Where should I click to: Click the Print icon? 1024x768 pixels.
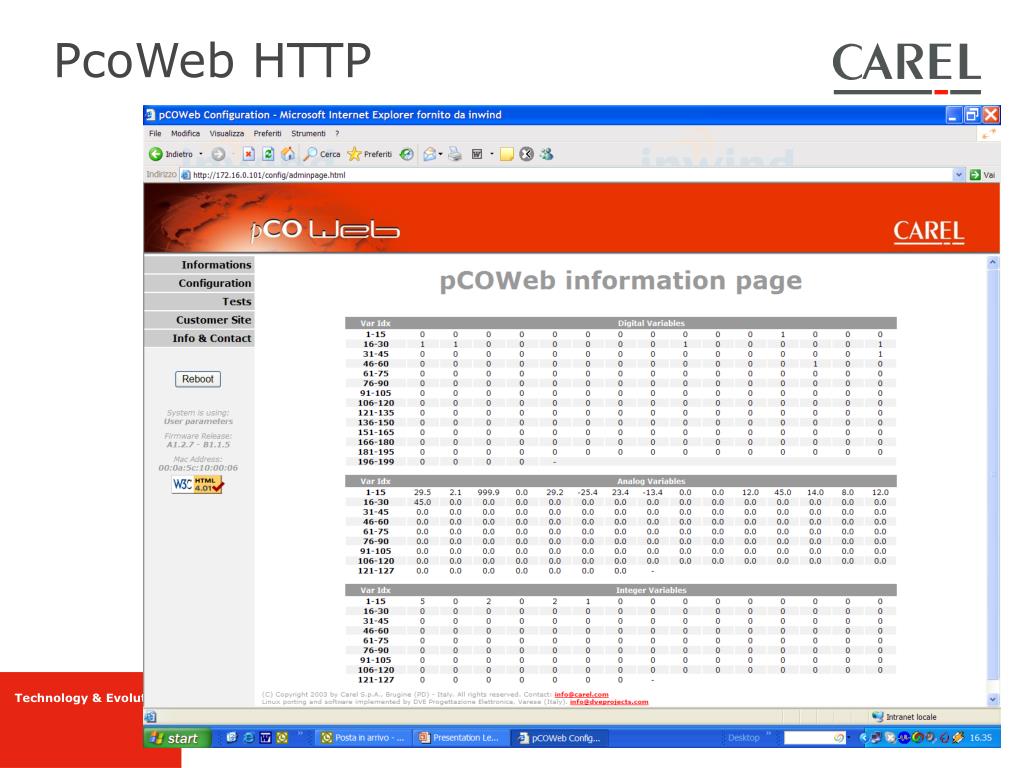point(455,154)
